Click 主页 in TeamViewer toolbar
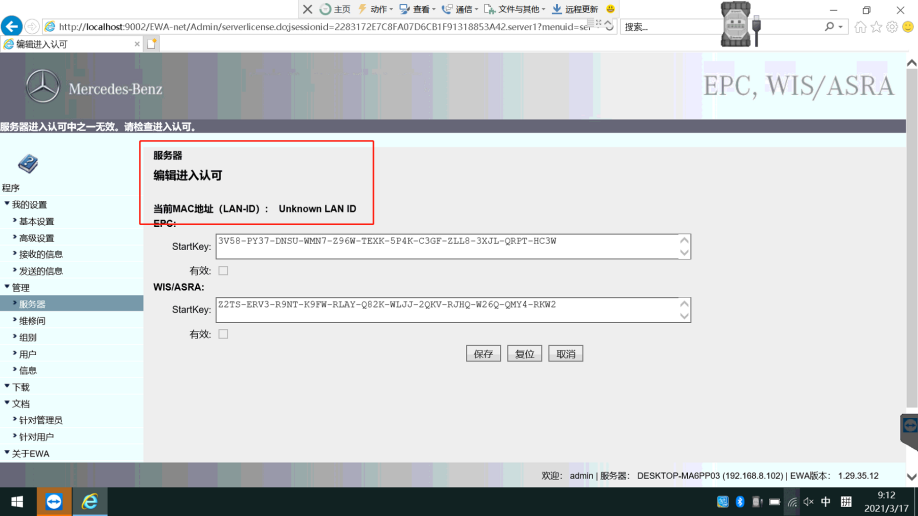This screenshot has height=516, width=918. pos(335,9)
